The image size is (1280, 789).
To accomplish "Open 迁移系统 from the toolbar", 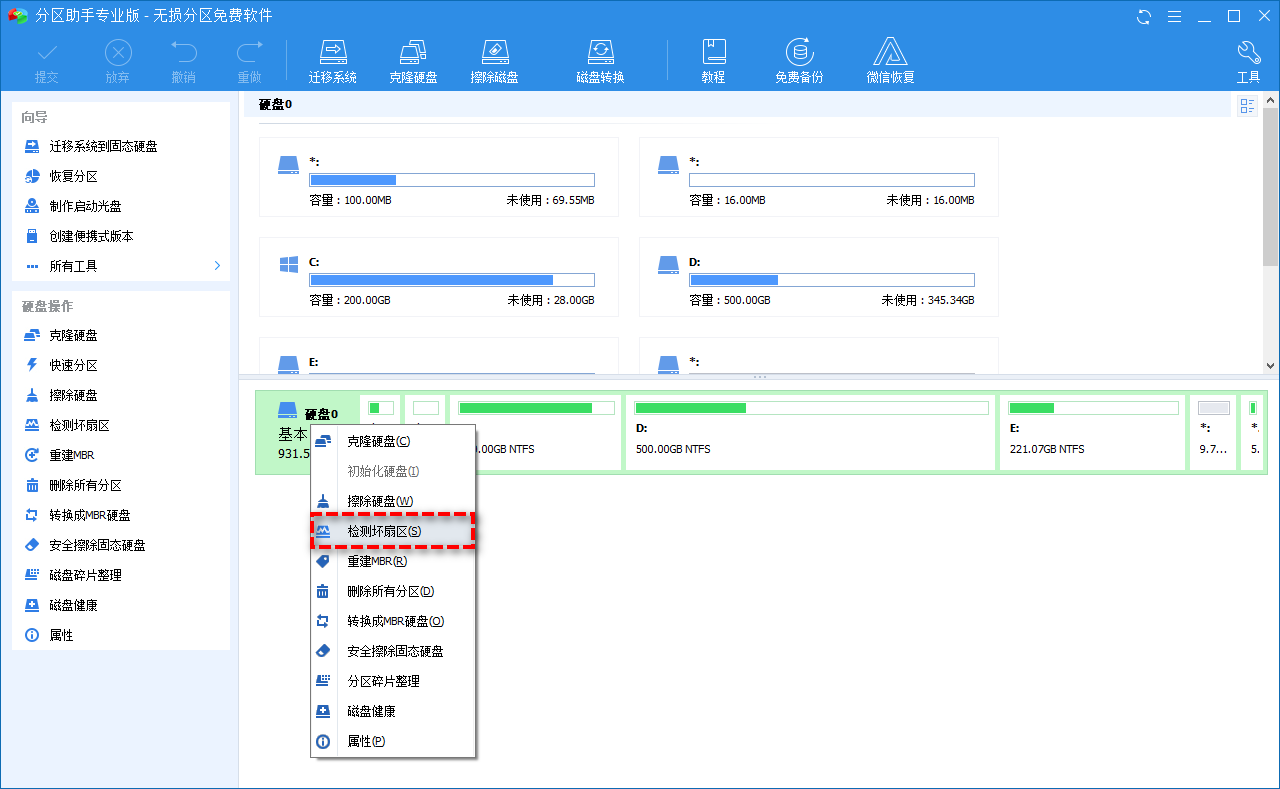I will [x=332, y=61].
